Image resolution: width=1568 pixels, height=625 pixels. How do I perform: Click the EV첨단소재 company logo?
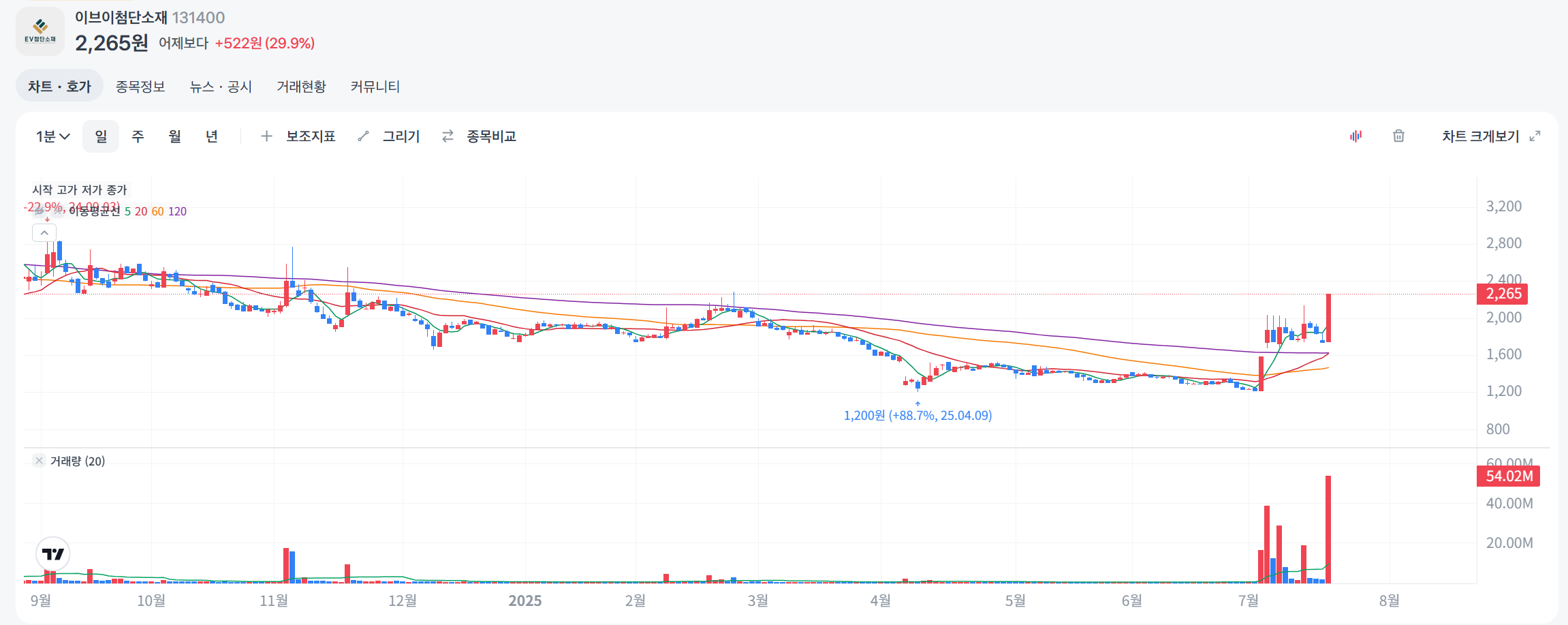tap(40, 31)
